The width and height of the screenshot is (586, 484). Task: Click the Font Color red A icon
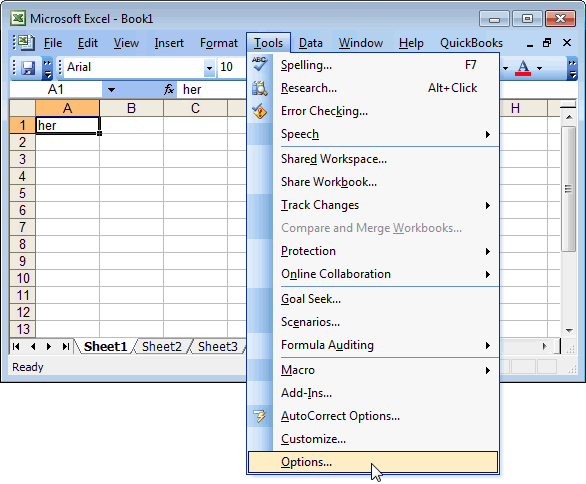[x=523, y=68]
